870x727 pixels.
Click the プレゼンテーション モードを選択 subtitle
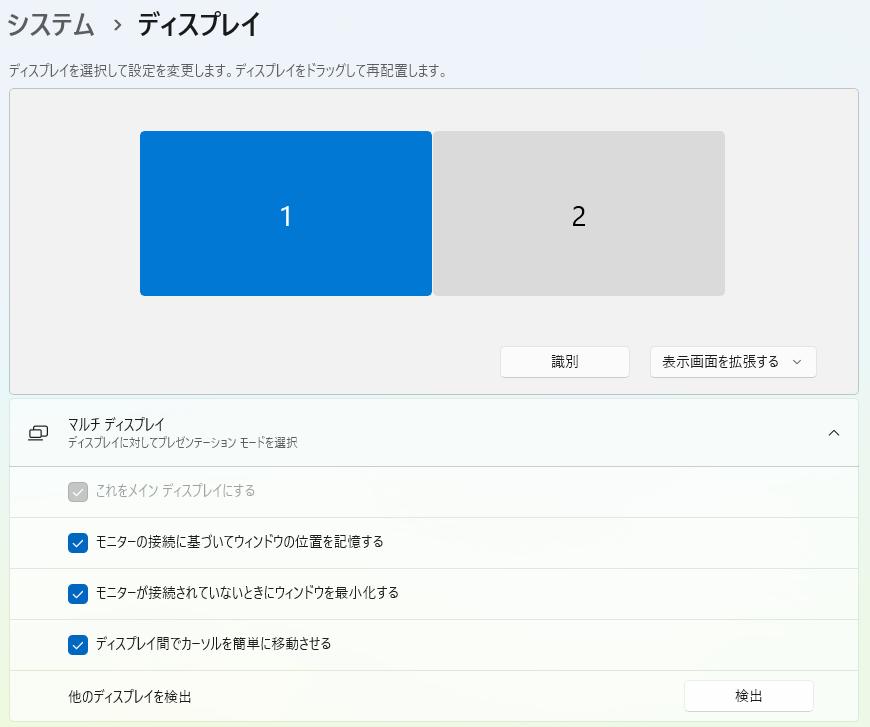tap(182, 442)
